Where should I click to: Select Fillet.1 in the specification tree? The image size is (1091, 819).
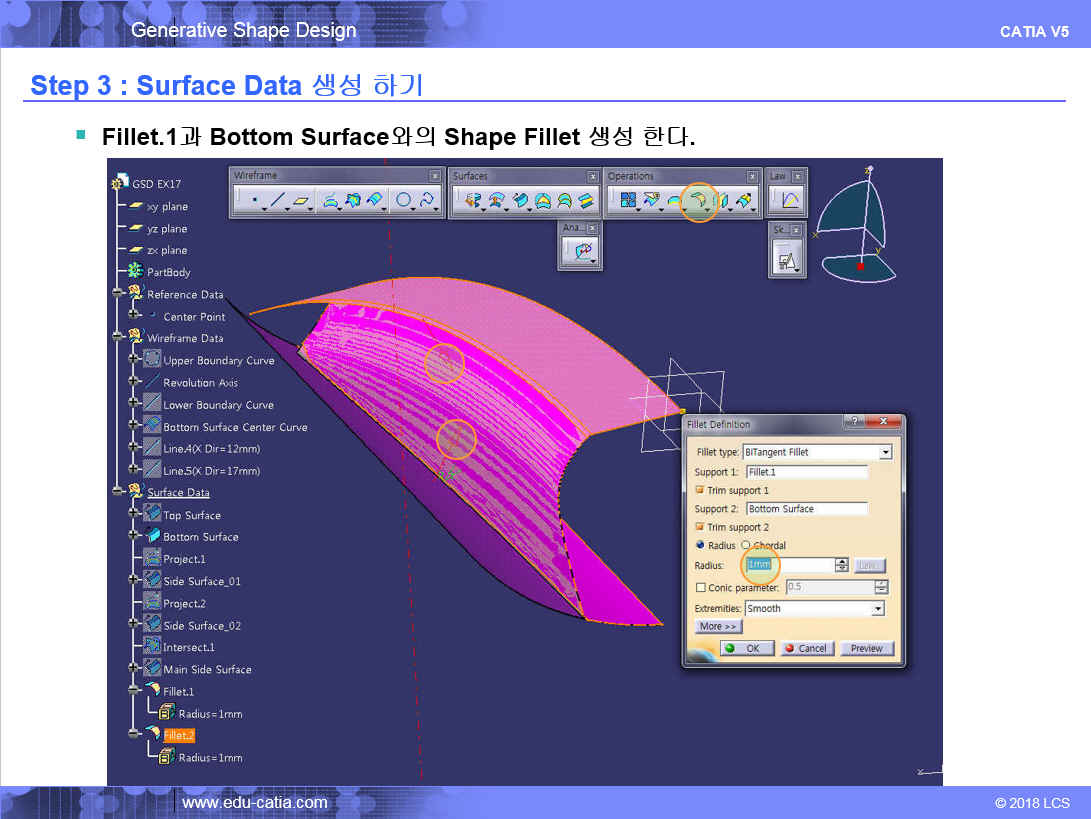(x=178, y=691)
